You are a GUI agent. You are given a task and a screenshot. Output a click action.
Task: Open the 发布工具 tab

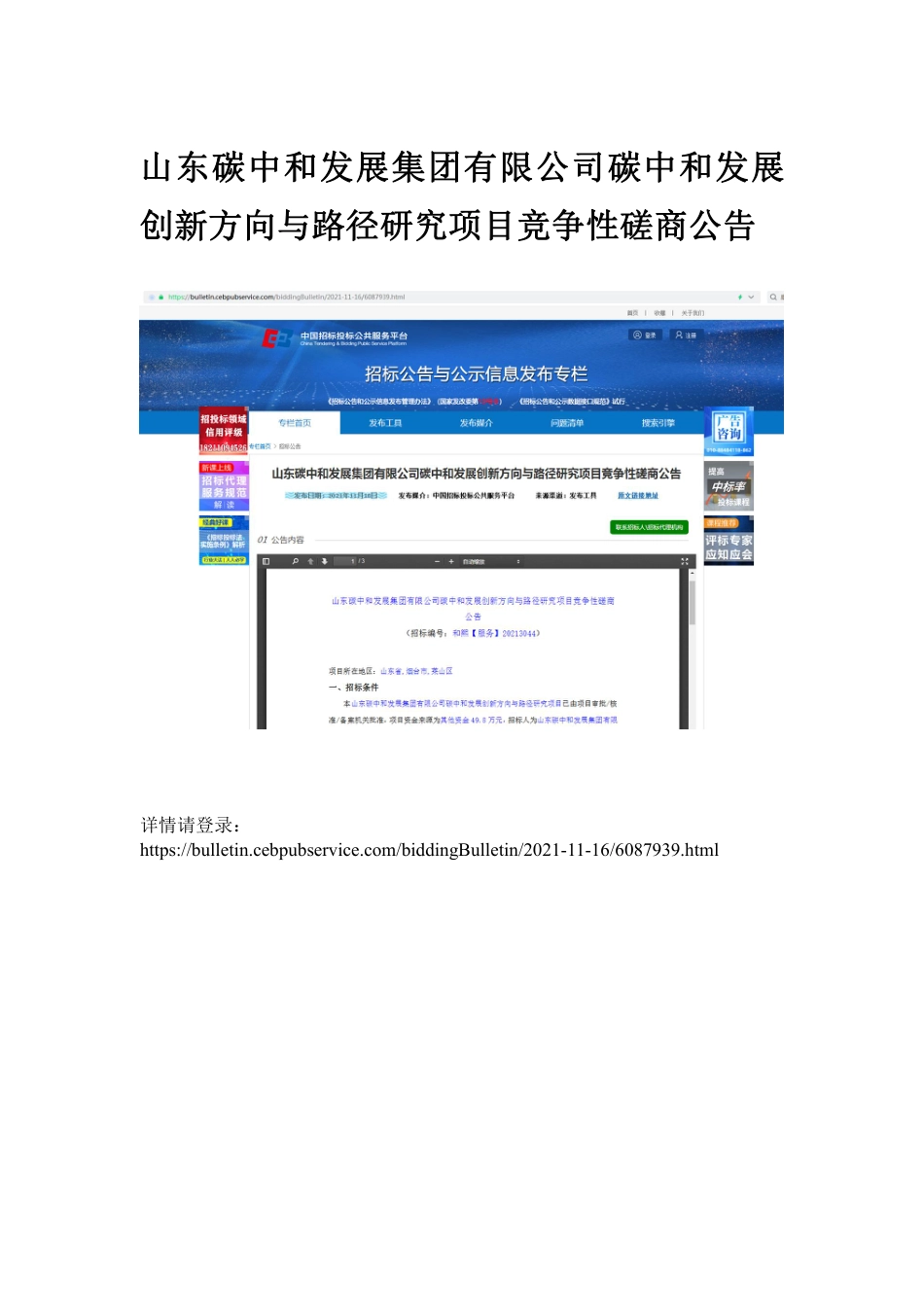tap(385, 423)
